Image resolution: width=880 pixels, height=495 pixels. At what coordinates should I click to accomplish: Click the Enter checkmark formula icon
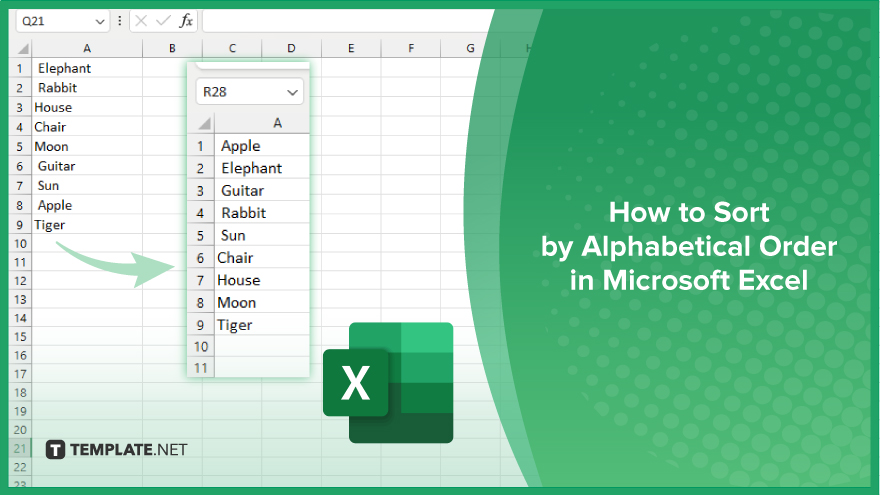click(x=163, y=21)
